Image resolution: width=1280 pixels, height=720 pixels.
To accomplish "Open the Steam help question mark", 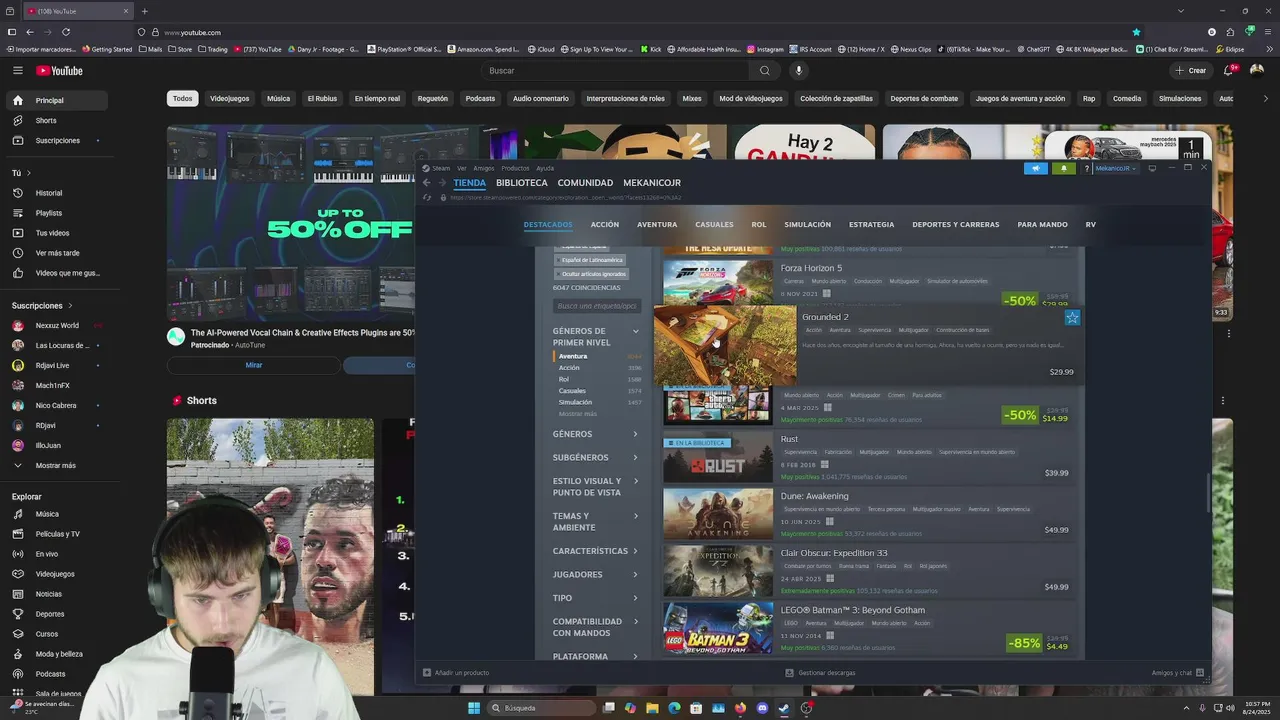I will (x=1086, y=168).
